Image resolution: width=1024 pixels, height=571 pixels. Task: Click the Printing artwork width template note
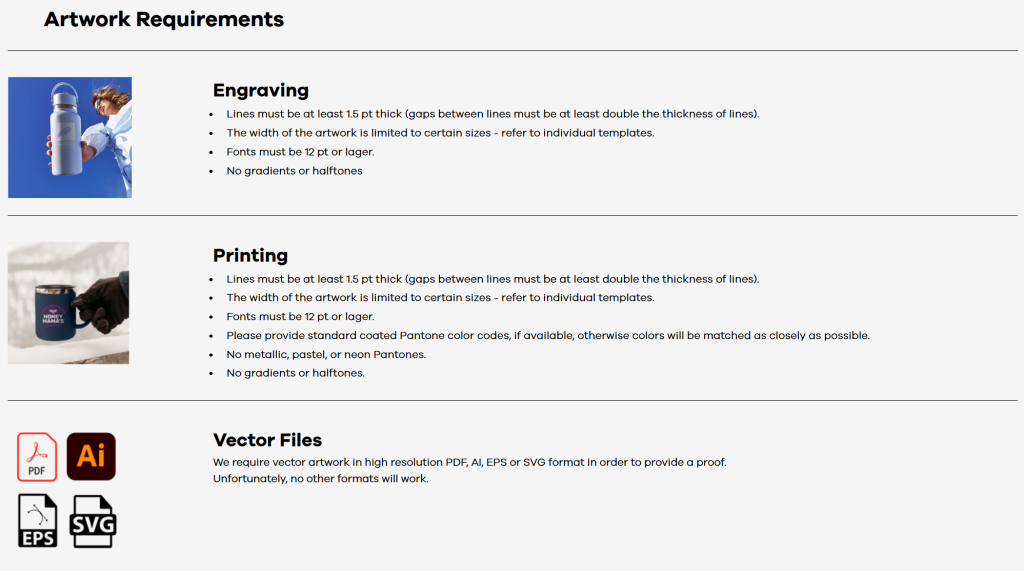pyautogui.click(x=440, y=298)
